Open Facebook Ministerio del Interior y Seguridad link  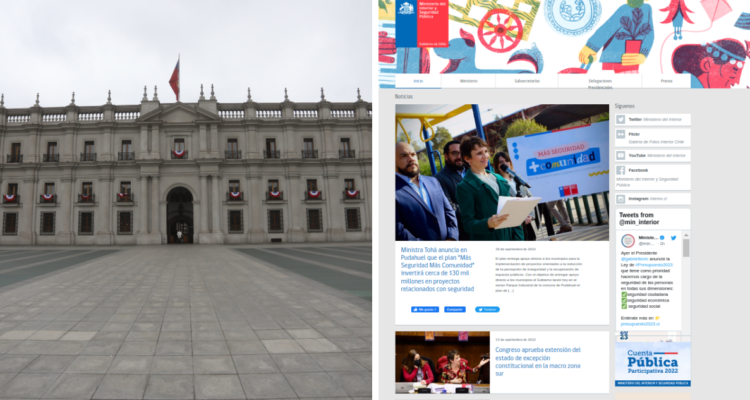(653, 177)
